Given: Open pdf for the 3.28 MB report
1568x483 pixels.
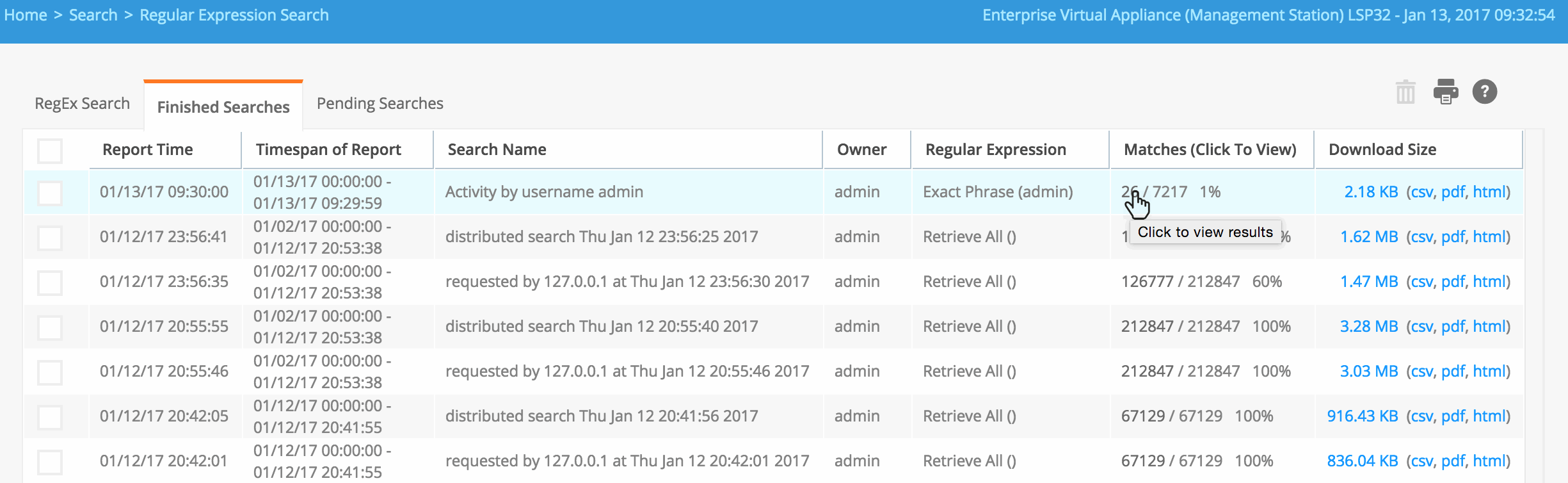Looking at the screenshot, I should point(1453,327).
